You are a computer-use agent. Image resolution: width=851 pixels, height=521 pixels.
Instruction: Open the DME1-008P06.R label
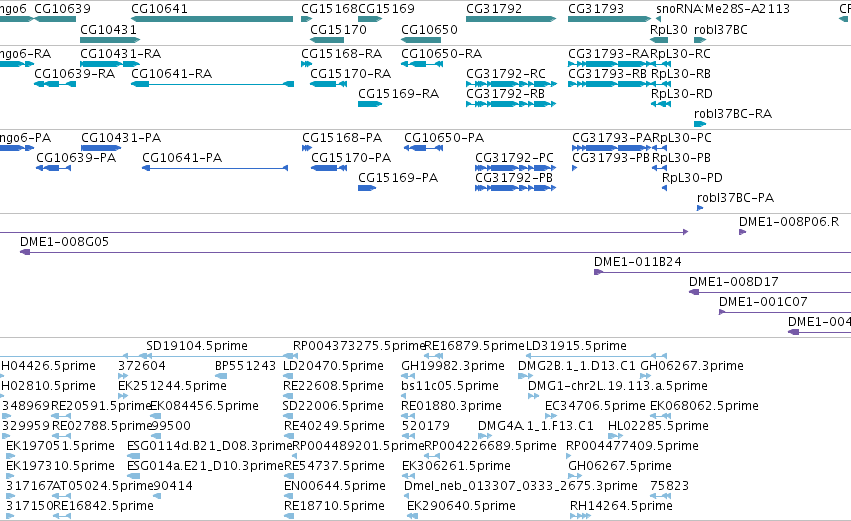click(788, 222)
